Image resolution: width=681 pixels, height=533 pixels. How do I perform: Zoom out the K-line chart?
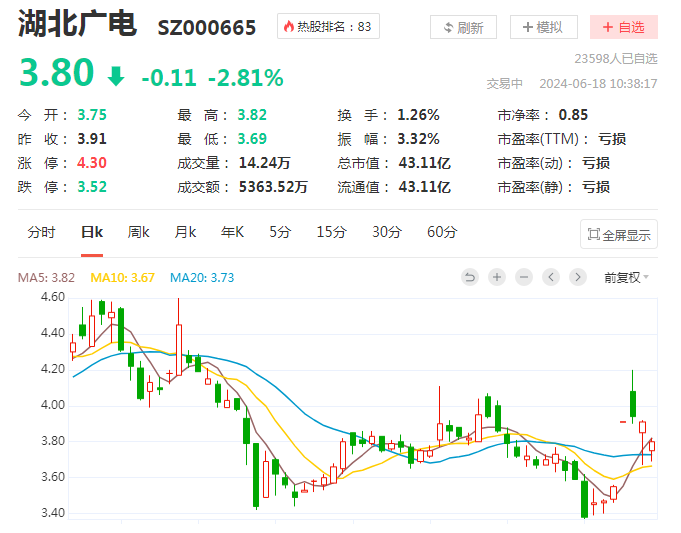coord(523,277)
